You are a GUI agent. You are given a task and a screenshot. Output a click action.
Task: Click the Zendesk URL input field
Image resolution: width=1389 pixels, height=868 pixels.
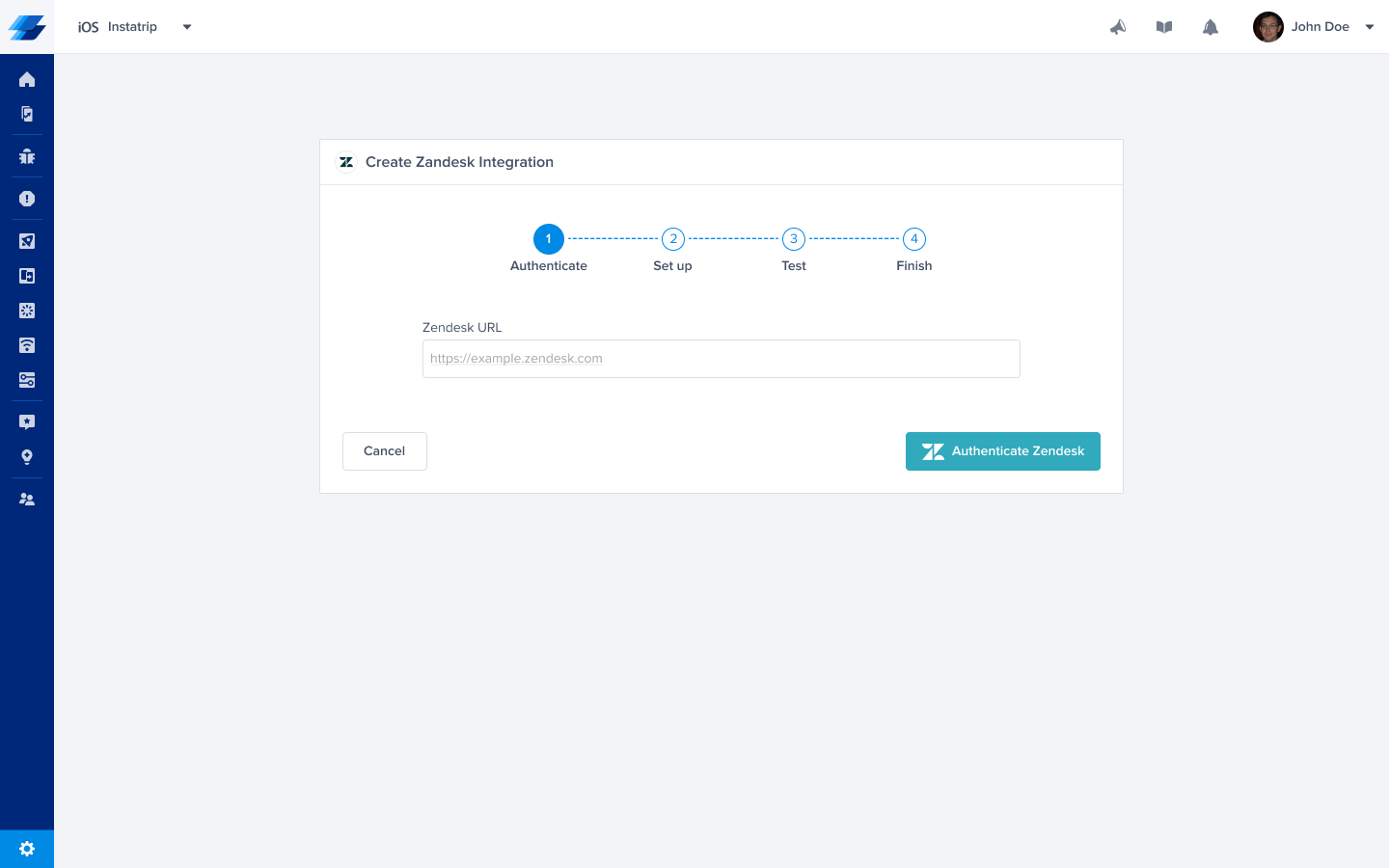(x=722, y=359)
